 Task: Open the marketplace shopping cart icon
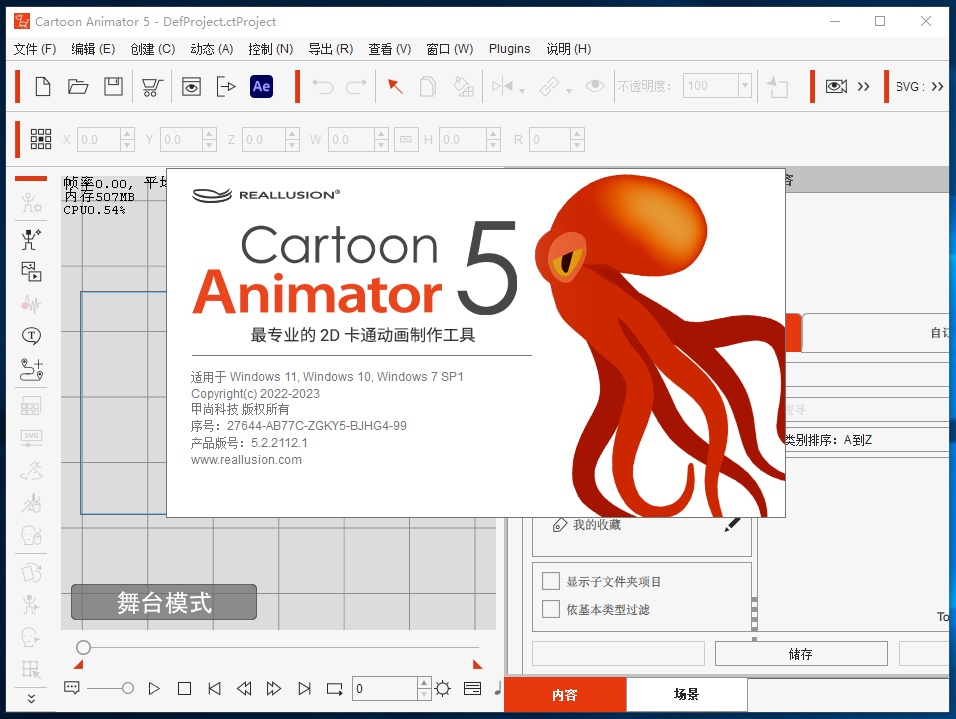point(152,87)
